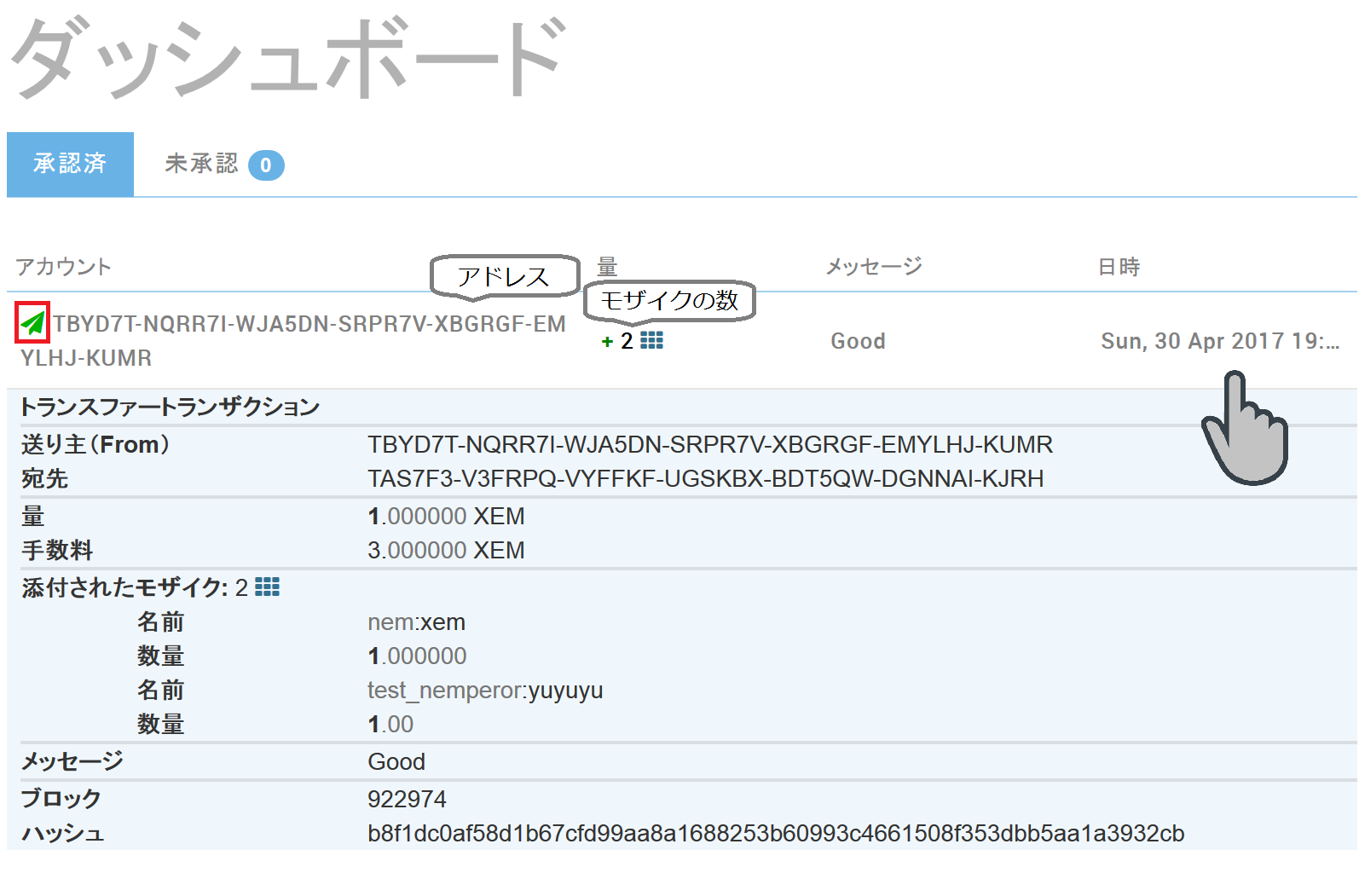
Task: Click the green outgoing transfer arrow icon
Action: click(x=32, y=323)
